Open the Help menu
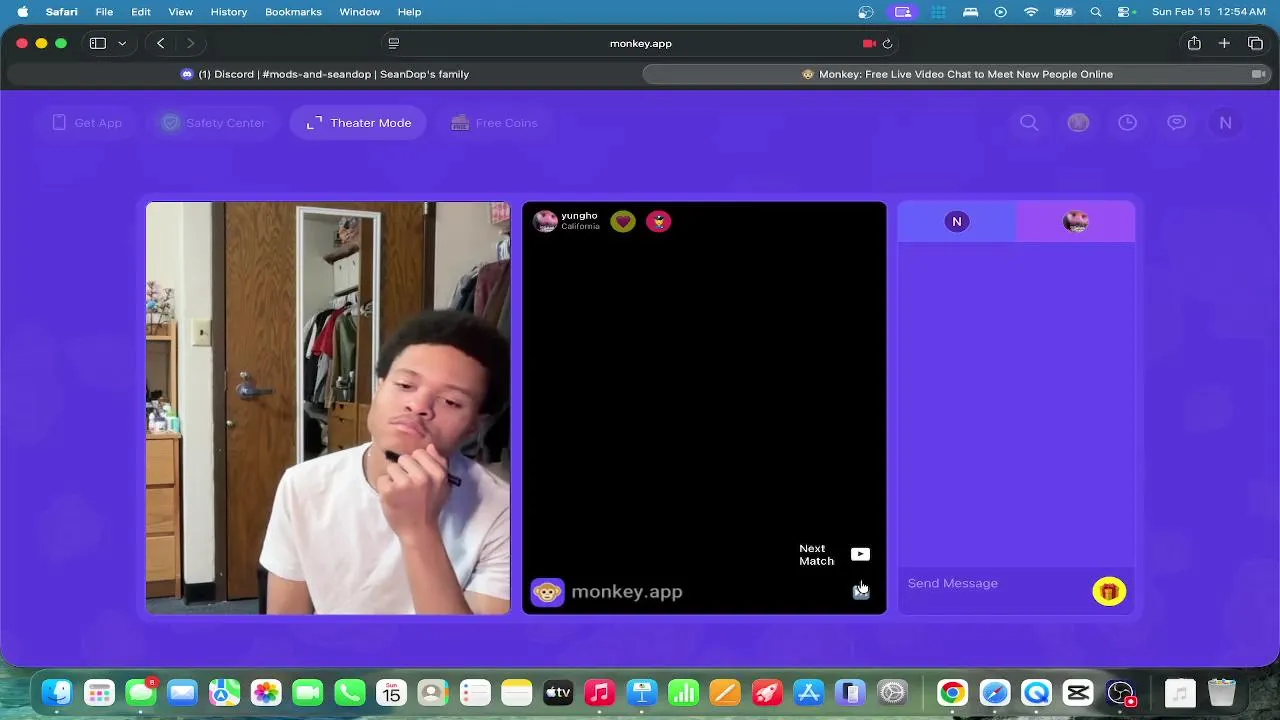 click(x=409, y=12)
